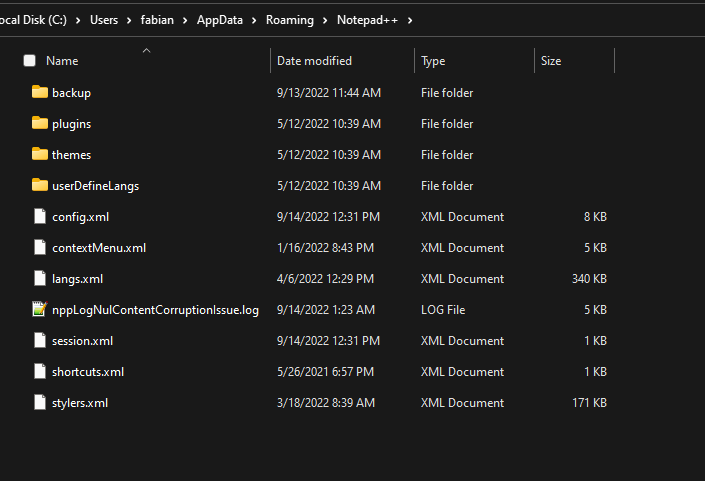Expand chevron after fabian breadcrumb
The width and height of the screenshot is (705, 481).
pyautogui.click(x=185, y=20)
